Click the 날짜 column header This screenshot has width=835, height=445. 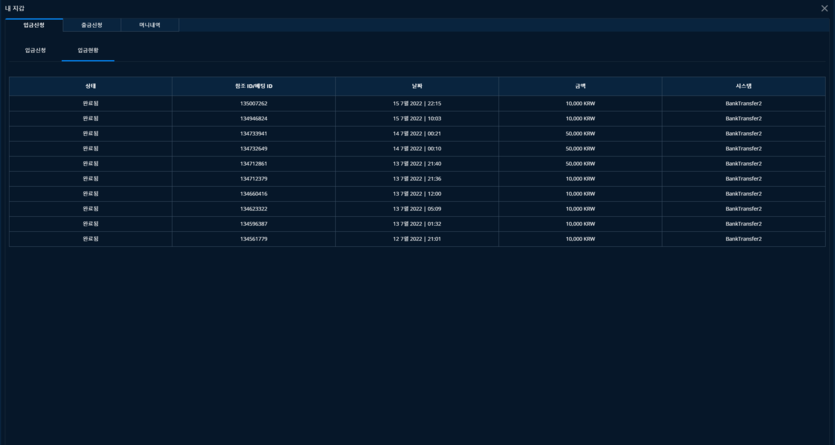click(417, 86)
